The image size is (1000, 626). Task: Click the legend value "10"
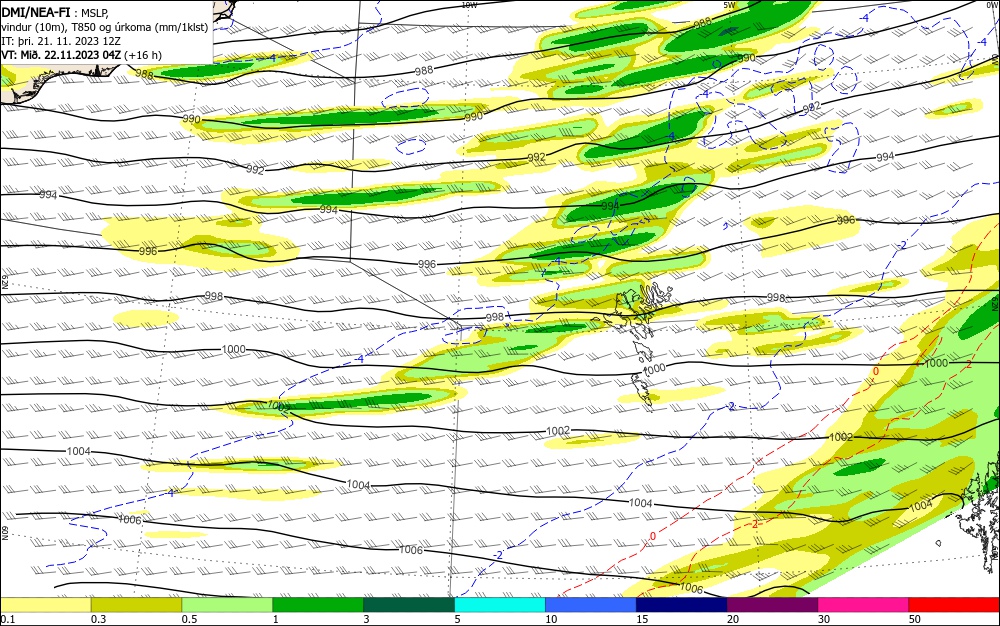point(551,619)
